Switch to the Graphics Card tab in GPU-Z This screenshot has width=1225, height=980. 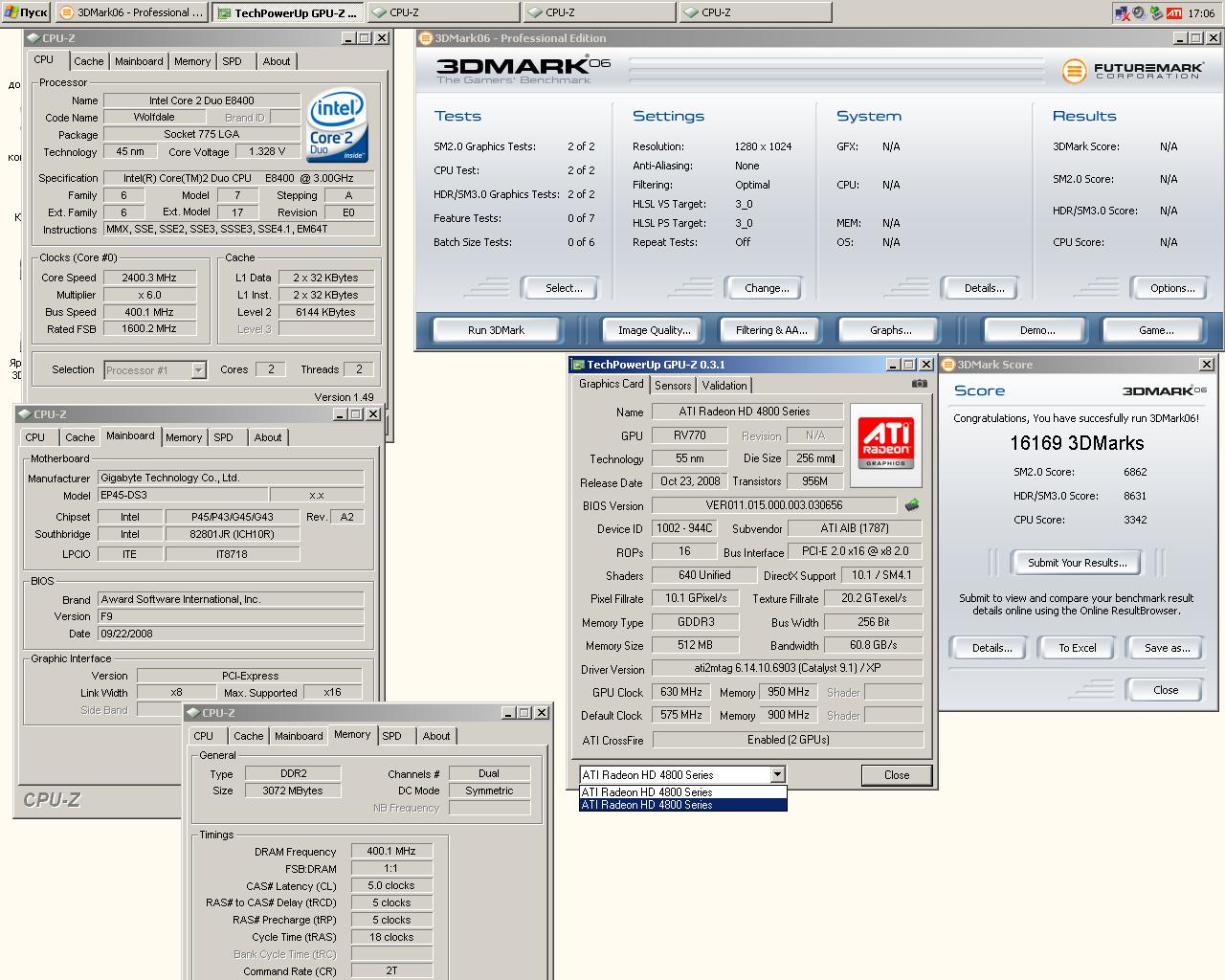(x=612, y=384)
